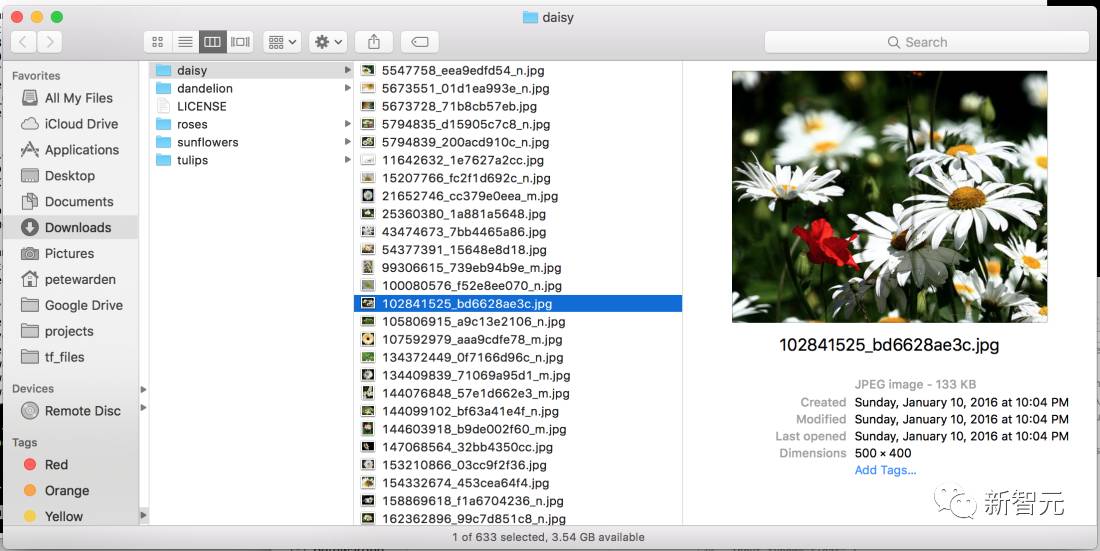Open the Action gear menu
The height and width of the screenshot is (551, 1100).
point(328,42)
